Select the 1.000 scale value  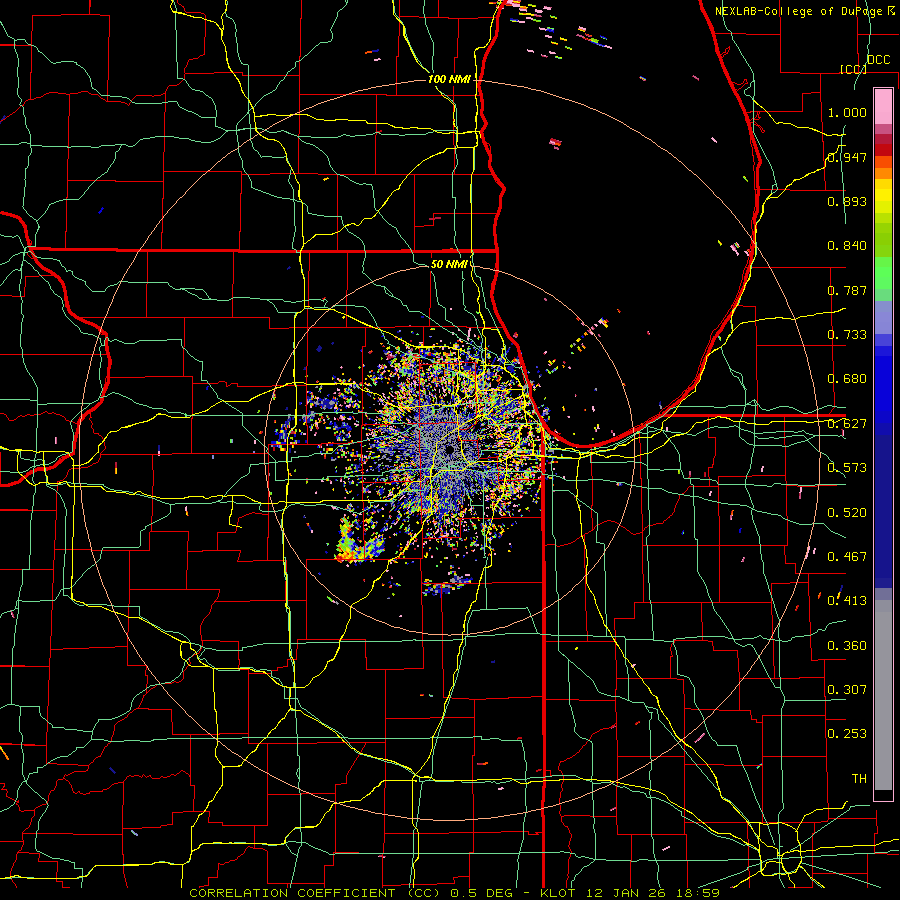pyautogui.click(x=847, y=112)
